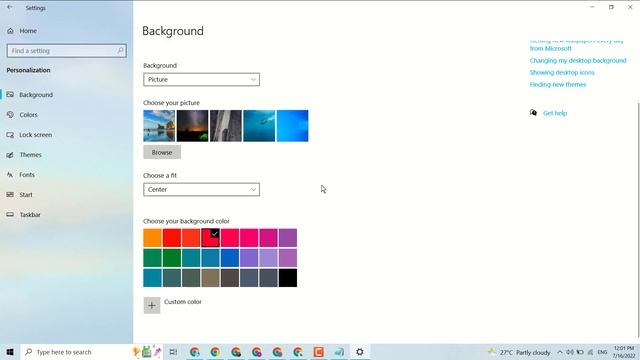
Task: Pick the tan khaki color swatch
Action: (211, 278)
